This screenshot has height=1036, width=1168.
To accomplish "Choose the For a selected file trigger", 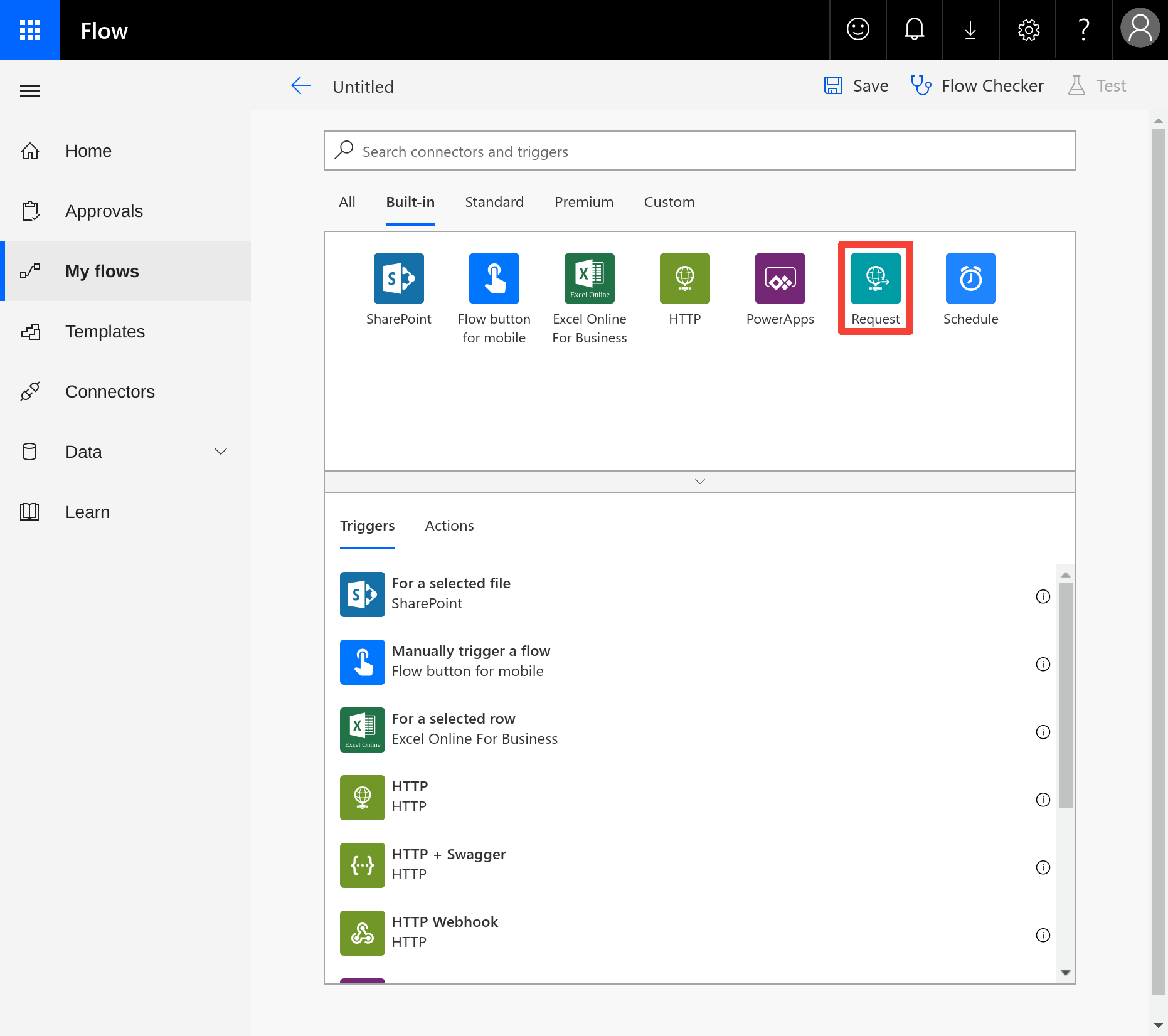I will (690, 594).
